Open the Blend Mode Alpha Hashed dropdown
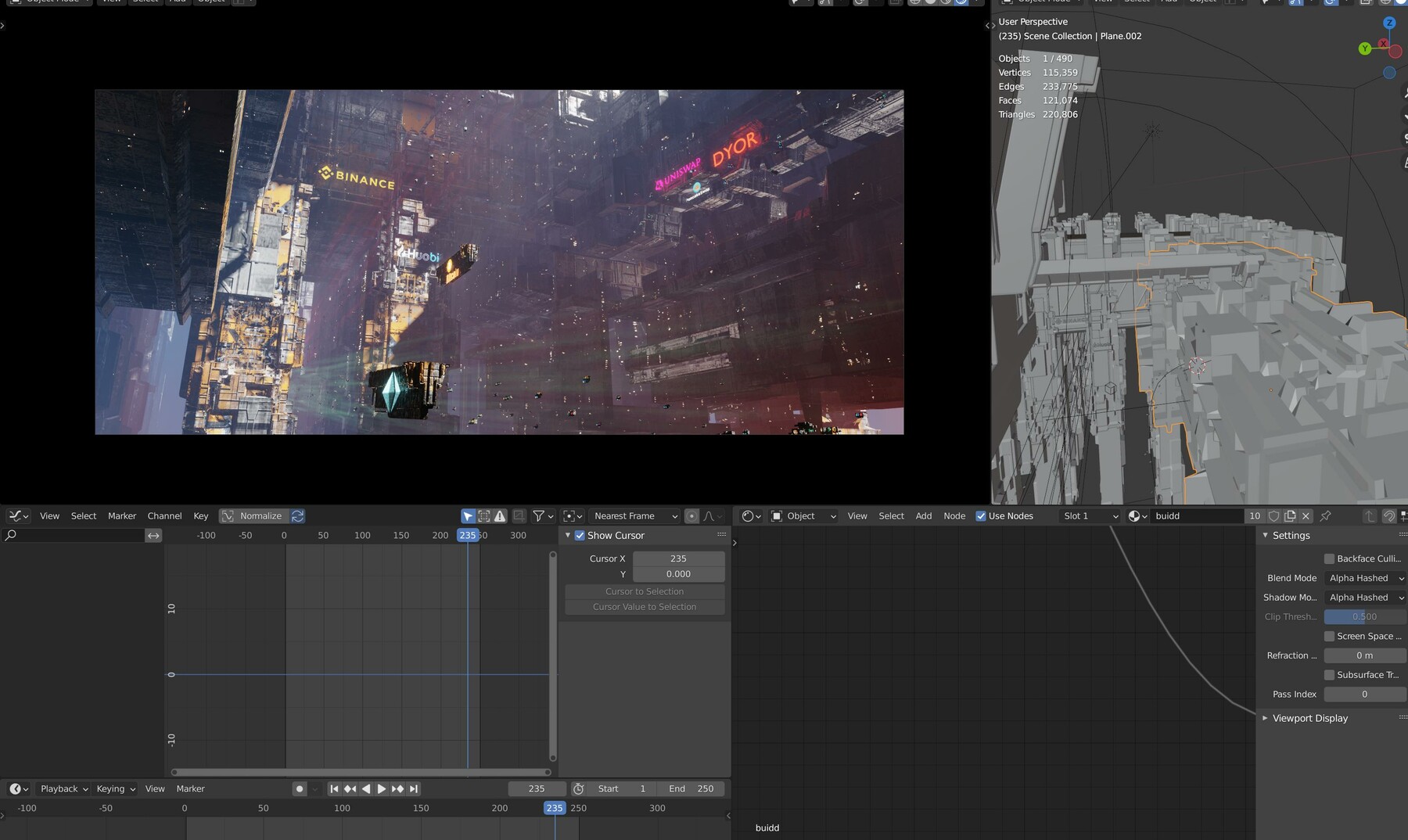 [x=1365, y=578]
